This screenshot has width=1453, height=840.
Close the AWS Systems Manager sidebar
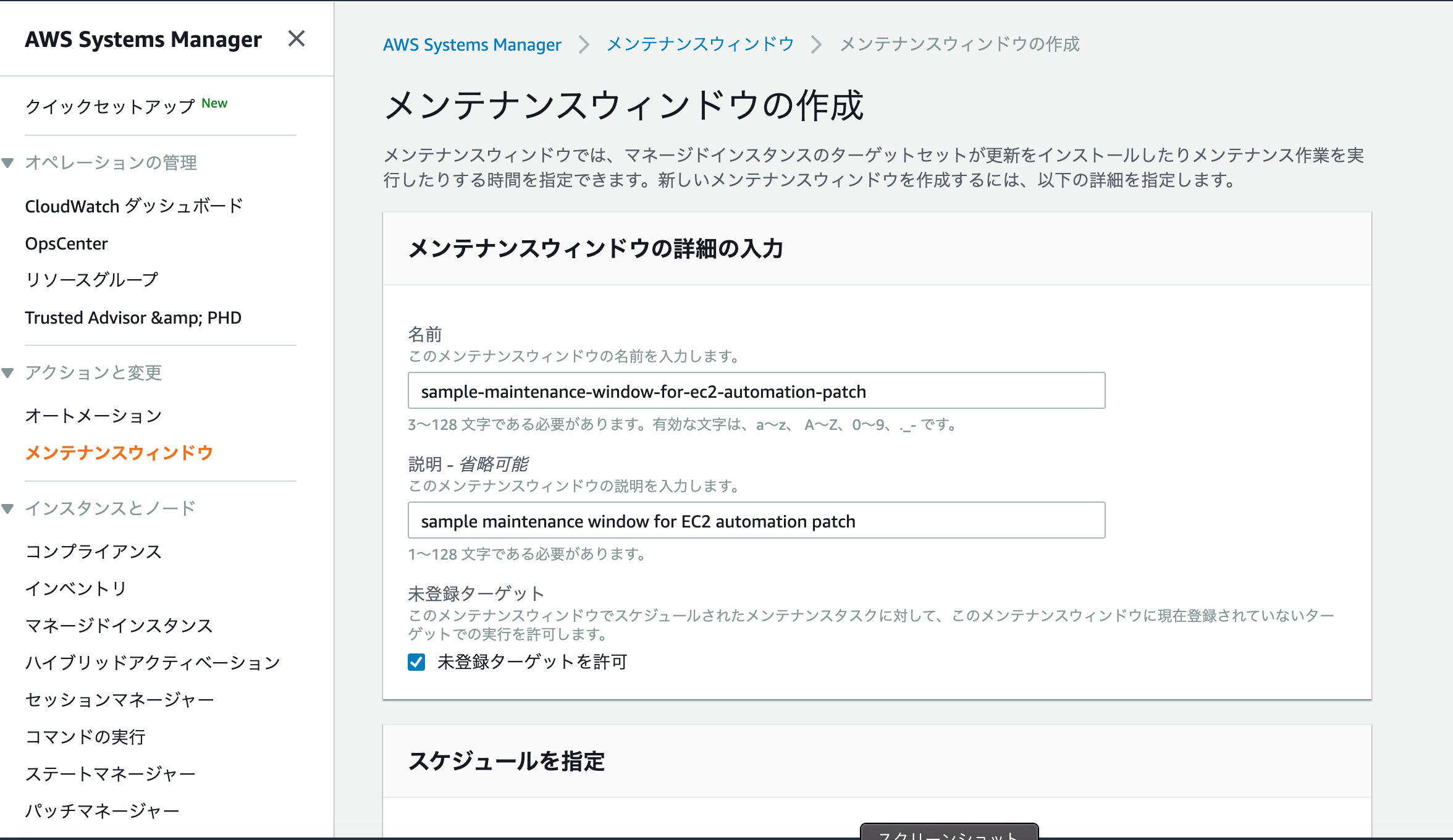(x=297, y=39)
